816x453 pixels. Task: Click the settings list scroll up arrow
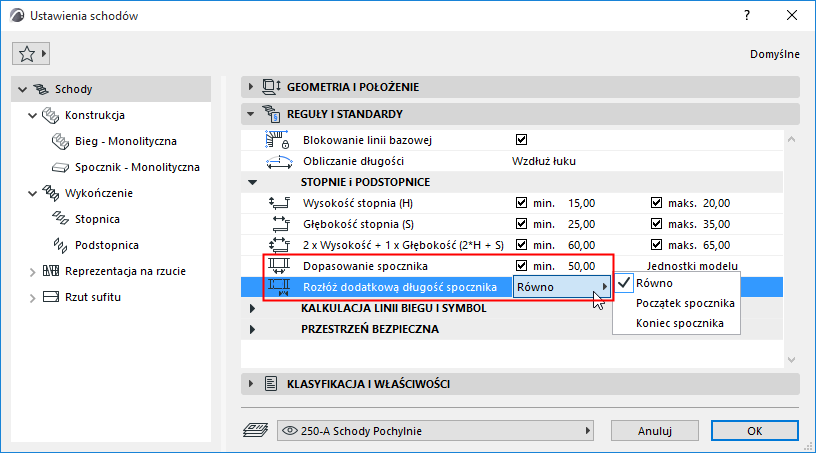[x=792, y=139]
